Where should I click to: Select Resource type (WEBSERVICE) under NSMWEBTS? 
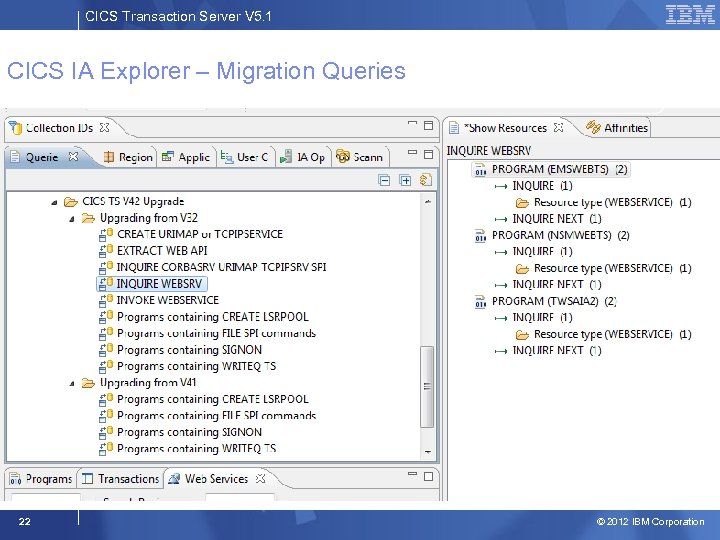coord(612,269)
